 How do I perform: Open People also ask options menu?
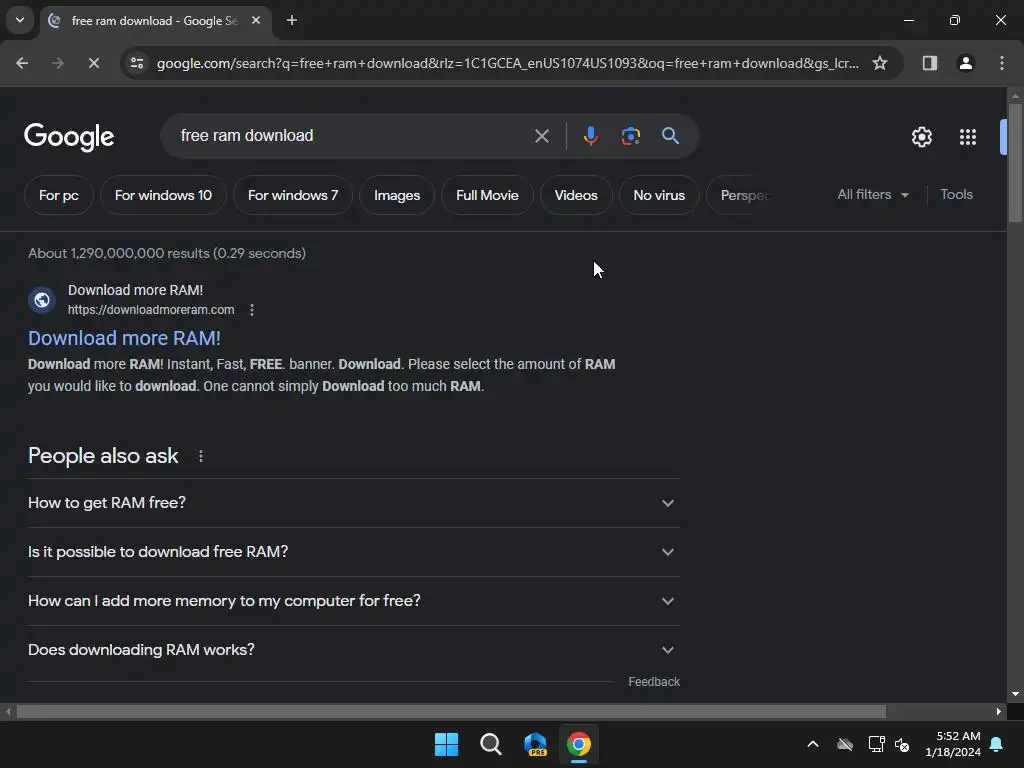(x=200, y=456)
